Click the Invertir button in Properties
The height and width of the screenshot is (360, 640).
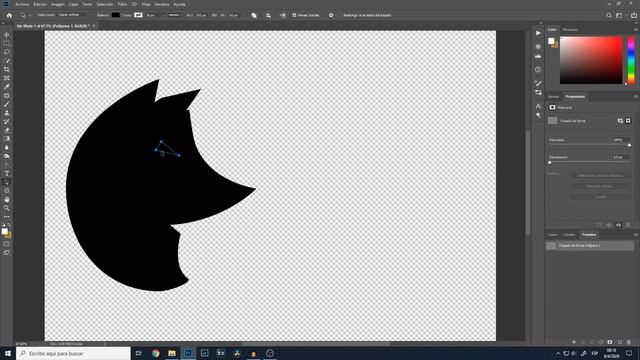(x=600, y=197)
